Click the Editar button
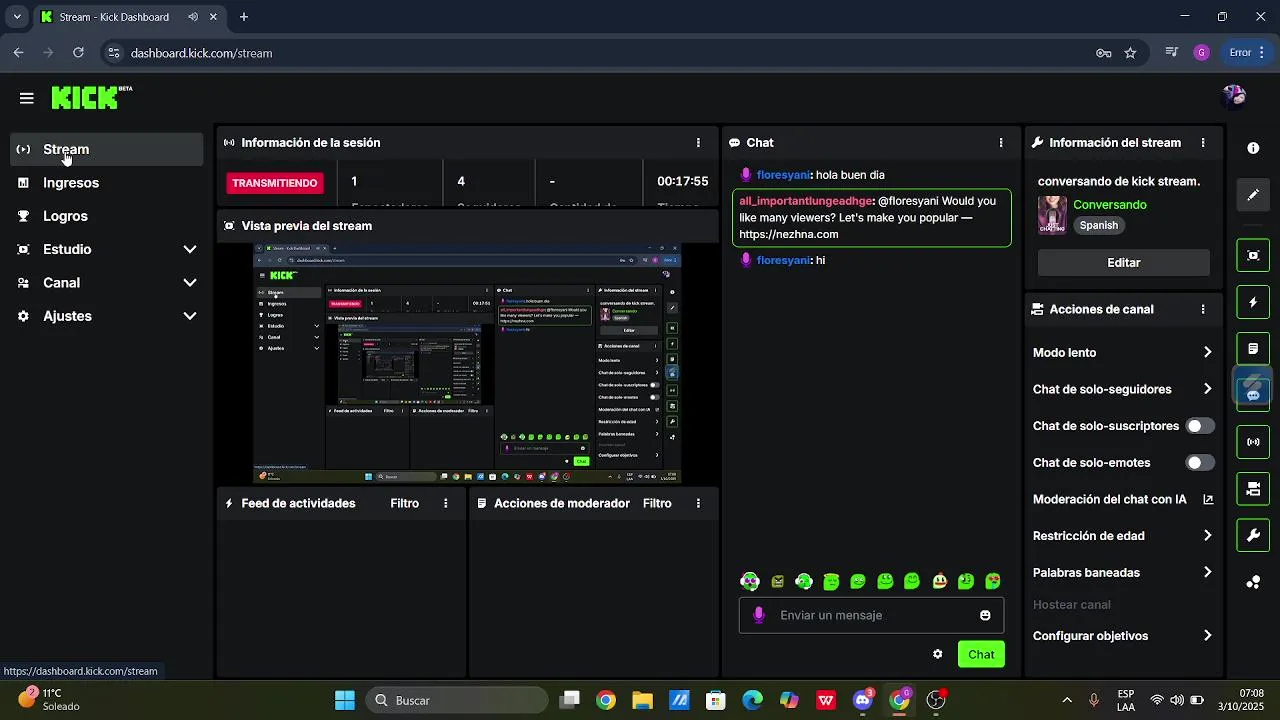Screen dimensions: 1280x720 coord(1124,263)
